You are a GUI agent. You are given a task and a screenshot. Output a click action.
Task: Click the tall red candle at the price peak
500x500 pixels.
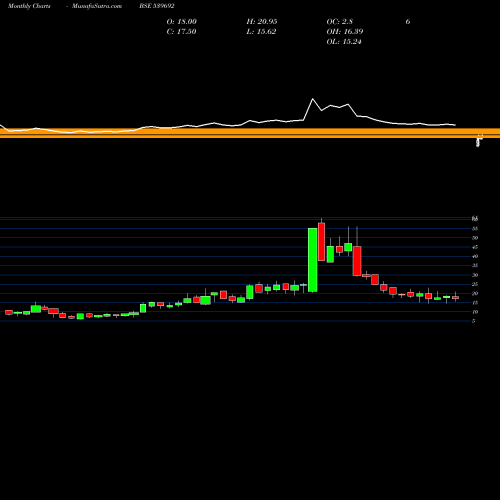coord(321,242)
